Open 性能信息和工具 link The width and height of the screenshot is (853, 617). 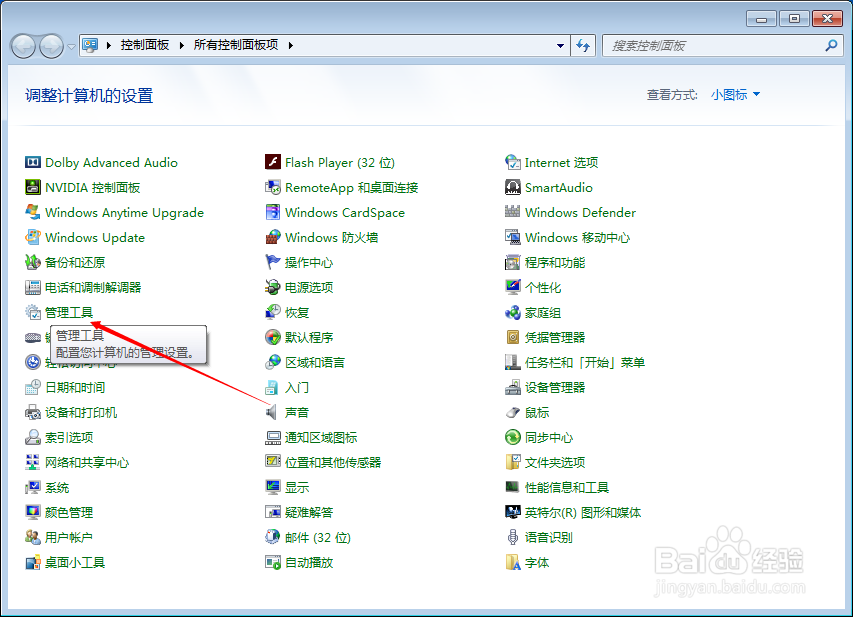click(566, 488)
